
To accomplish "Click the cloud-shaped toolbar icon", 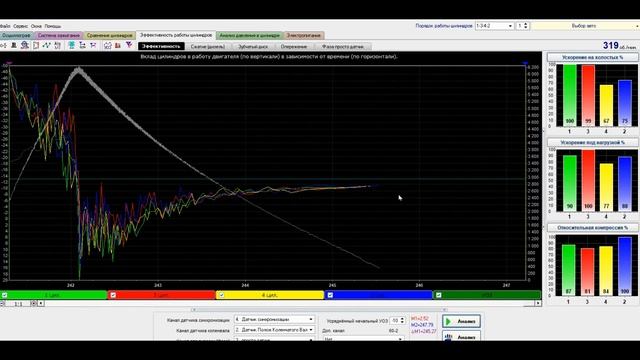I will point(107,45).
